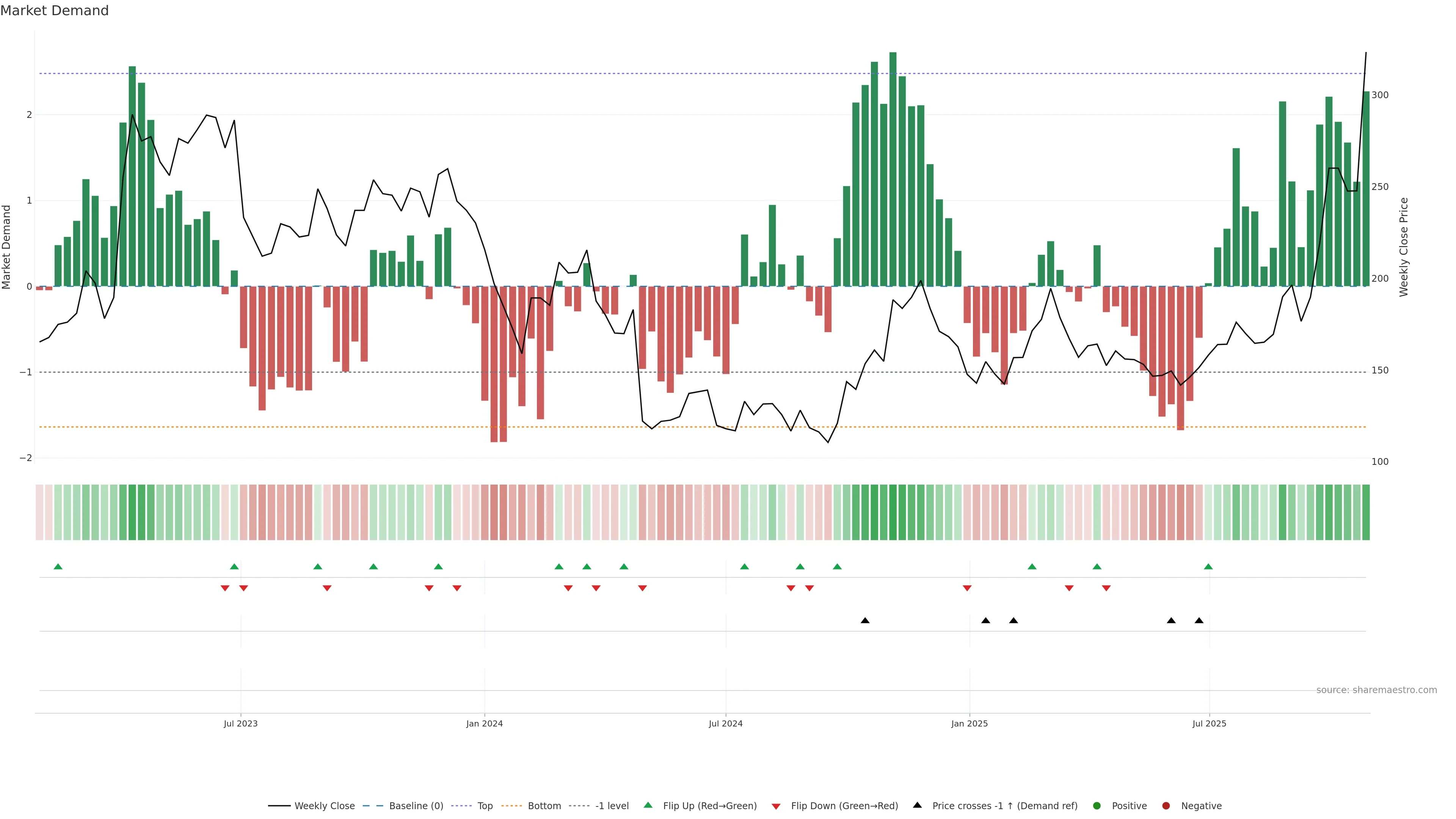The width and height of the screenshot is (1456, 819).
Task: Click the green Positive circle in legend
Action: [1097, 805]
